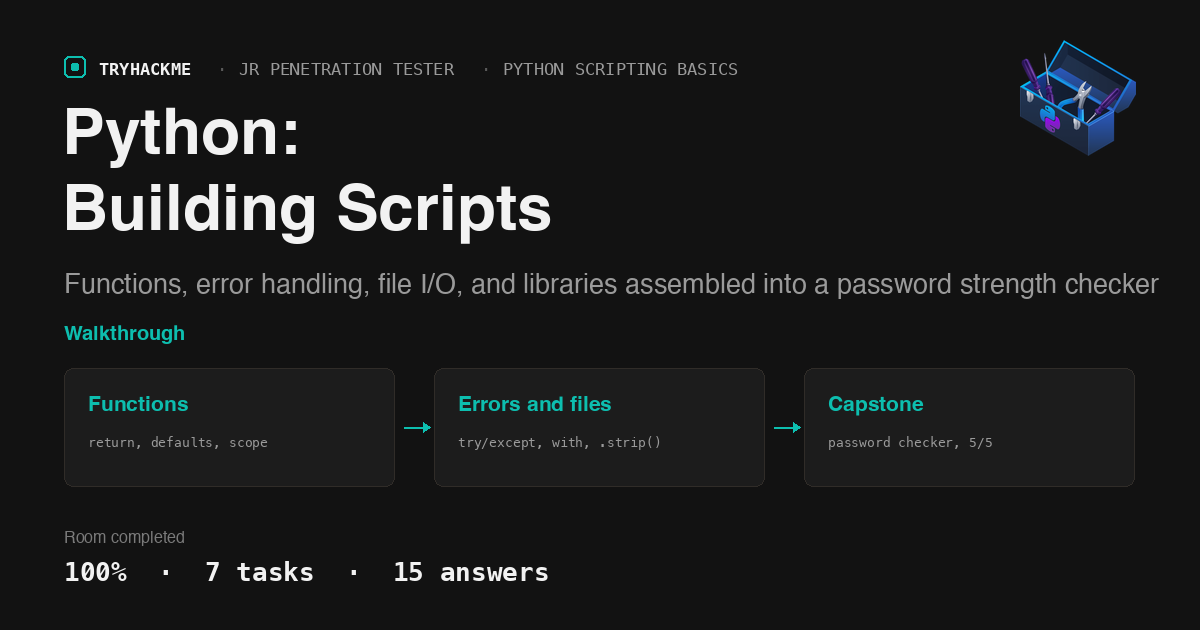Click the Errors and files heading

(535, 404)
